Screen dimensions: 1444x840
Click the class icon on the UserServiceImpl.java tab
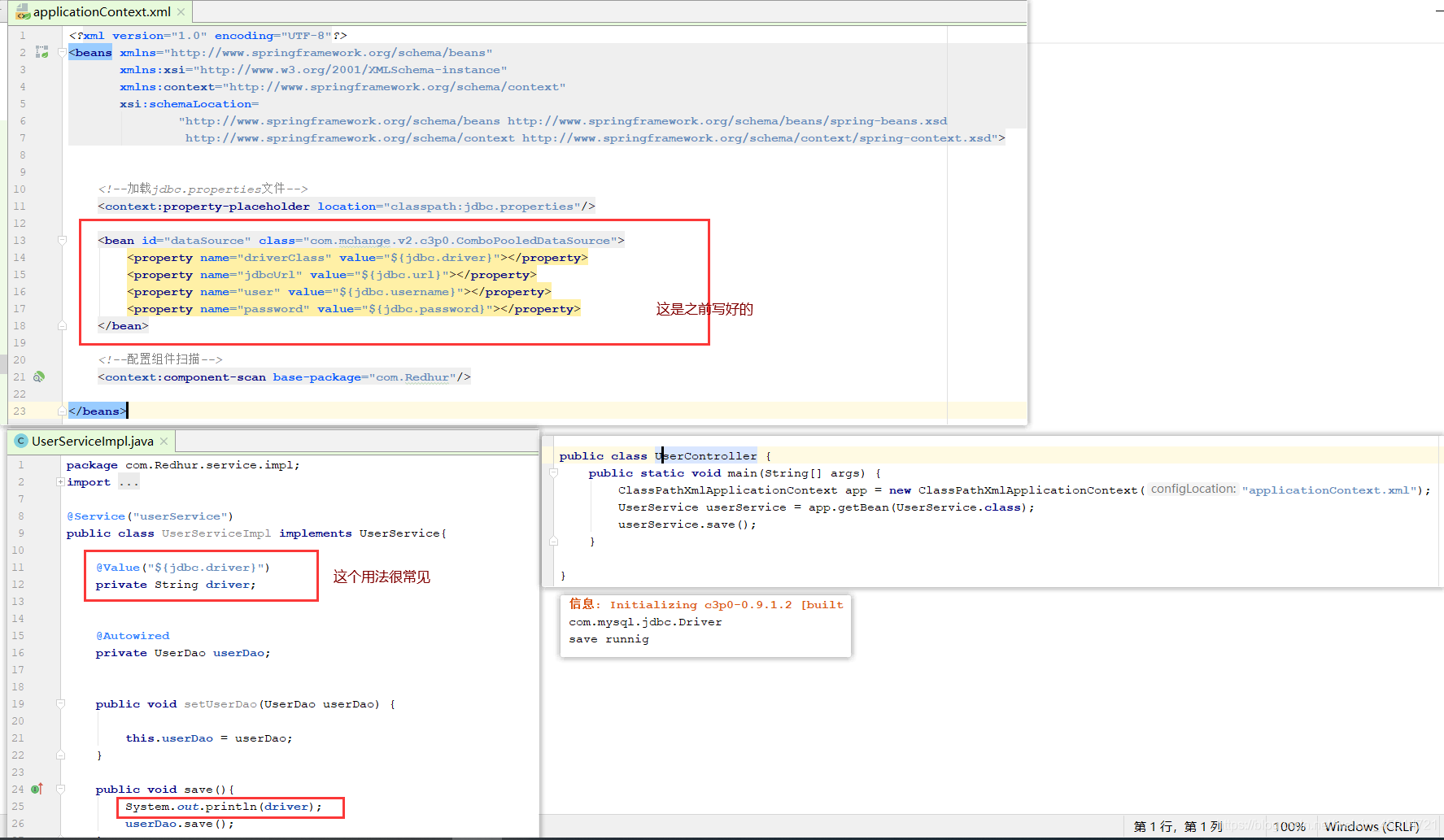click(x=21, y=441)
